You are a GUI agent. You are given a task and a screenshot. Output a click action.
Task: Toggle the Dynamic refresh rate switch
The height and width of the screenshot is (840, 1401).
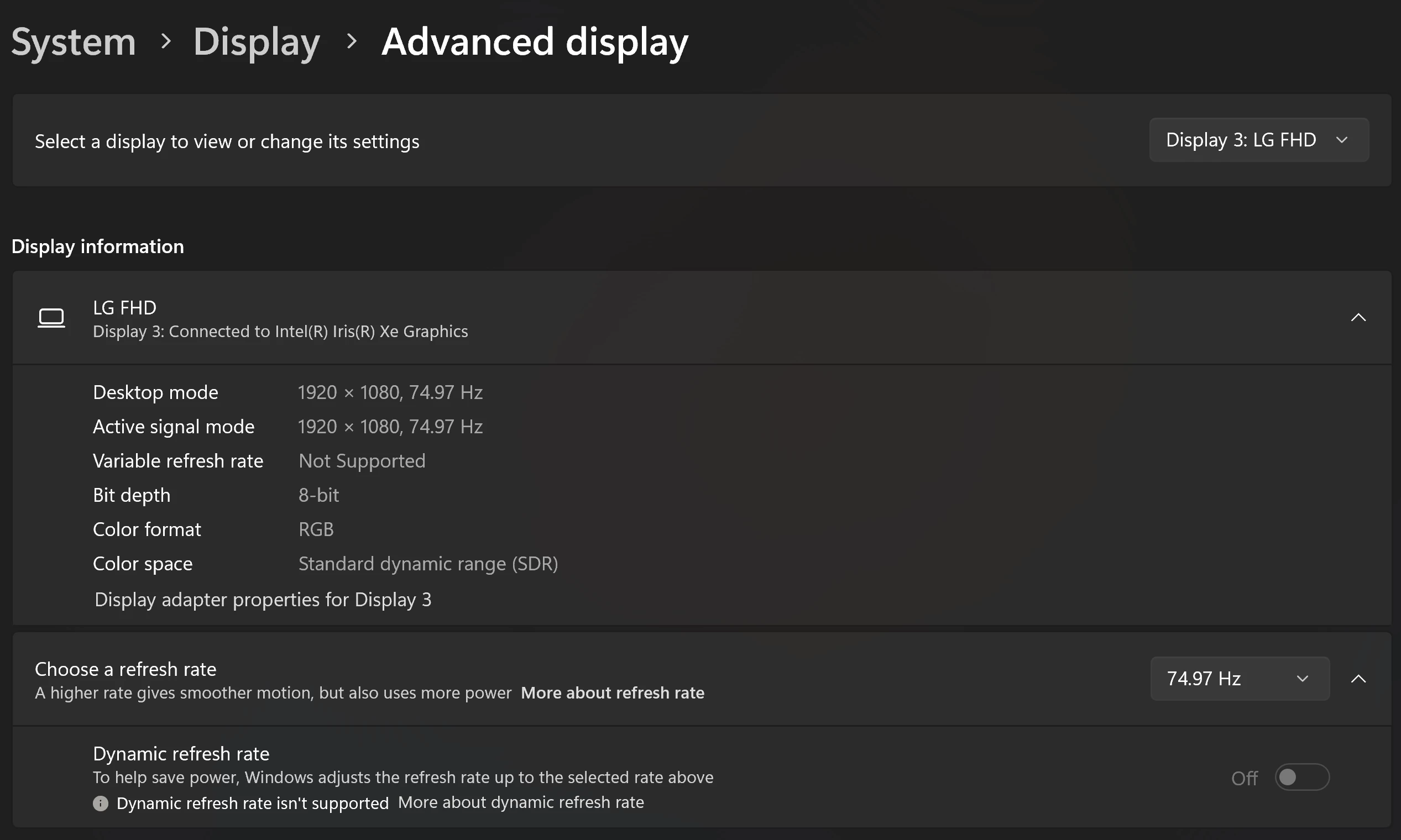coord(1301,777)
